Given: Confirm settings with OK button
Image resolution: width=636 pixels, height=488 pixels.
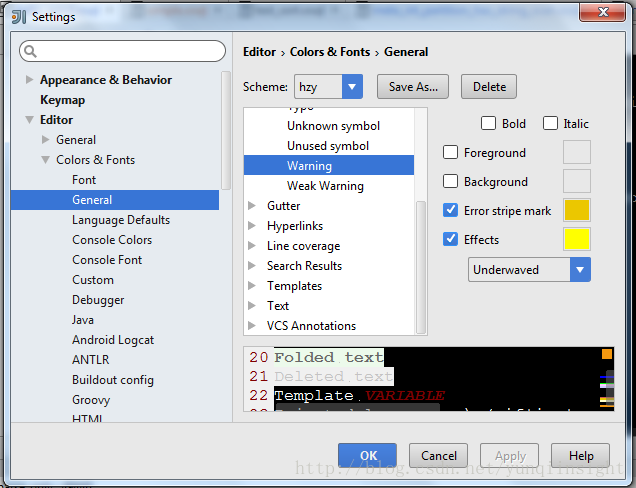Looking at the screenshot, I should point(367,456).
